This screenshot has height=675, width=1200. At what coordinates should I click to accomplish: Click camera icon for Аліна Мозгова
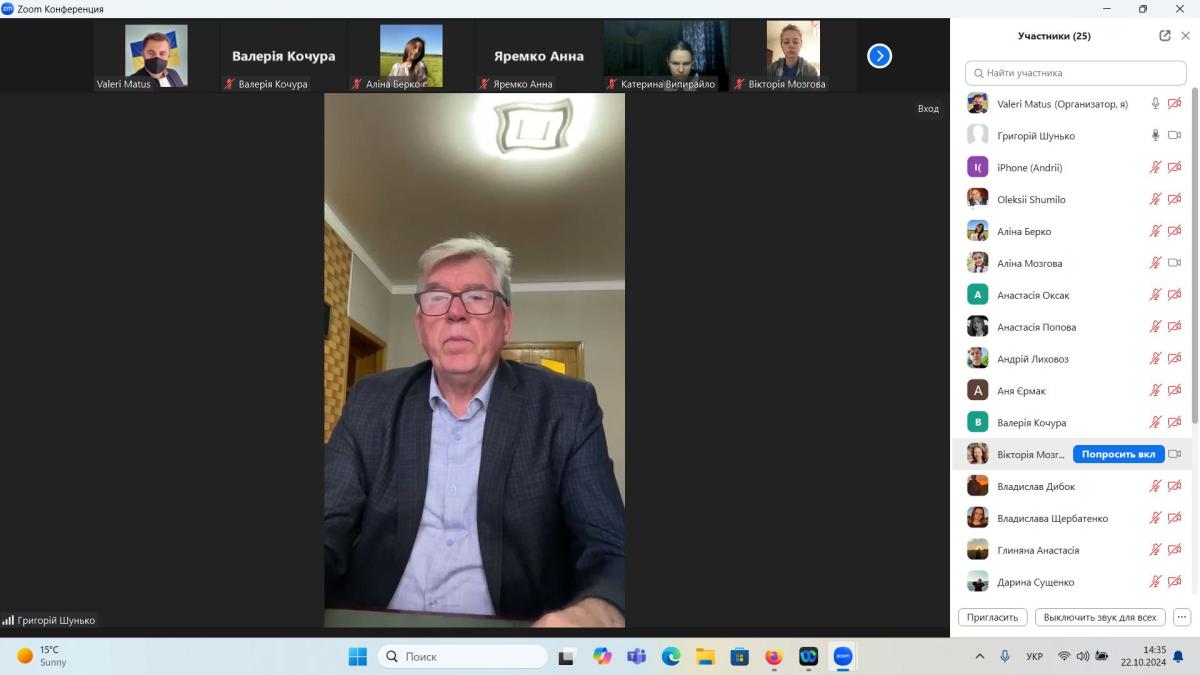[x=1174, y=263]
